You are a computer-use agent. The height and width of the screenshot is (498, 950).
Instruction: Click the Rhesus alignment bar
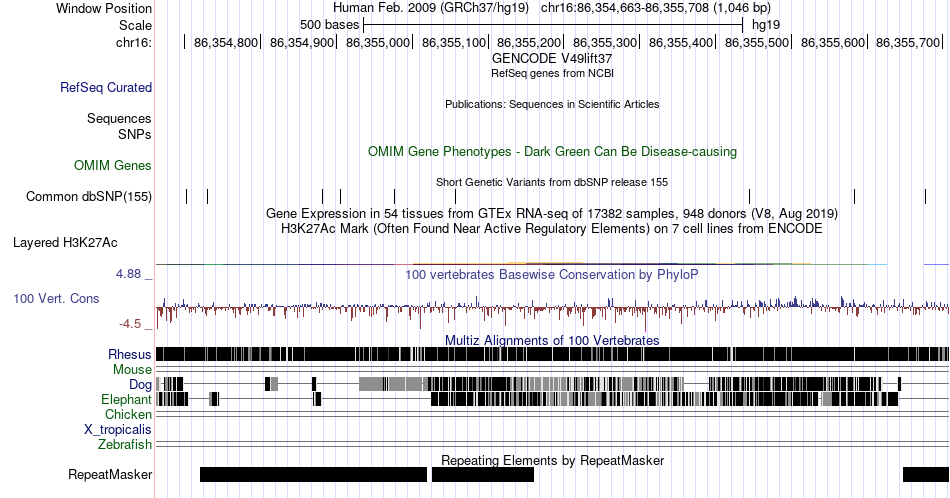(552, 354)
